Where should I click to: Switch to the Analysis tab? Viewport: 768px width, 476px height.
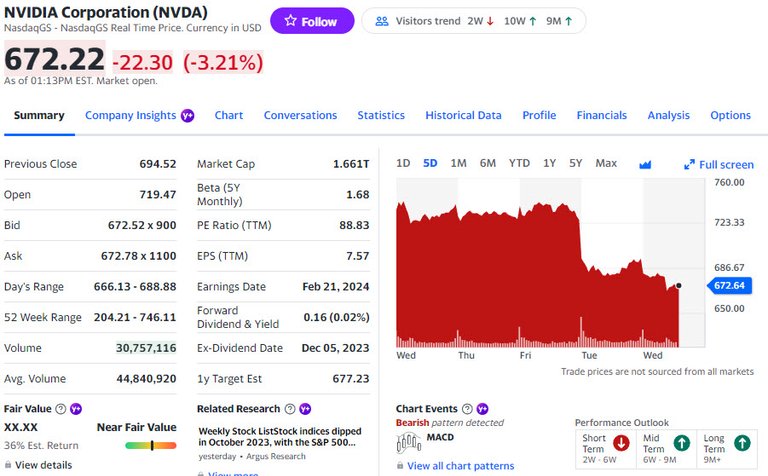click(669, 115)
